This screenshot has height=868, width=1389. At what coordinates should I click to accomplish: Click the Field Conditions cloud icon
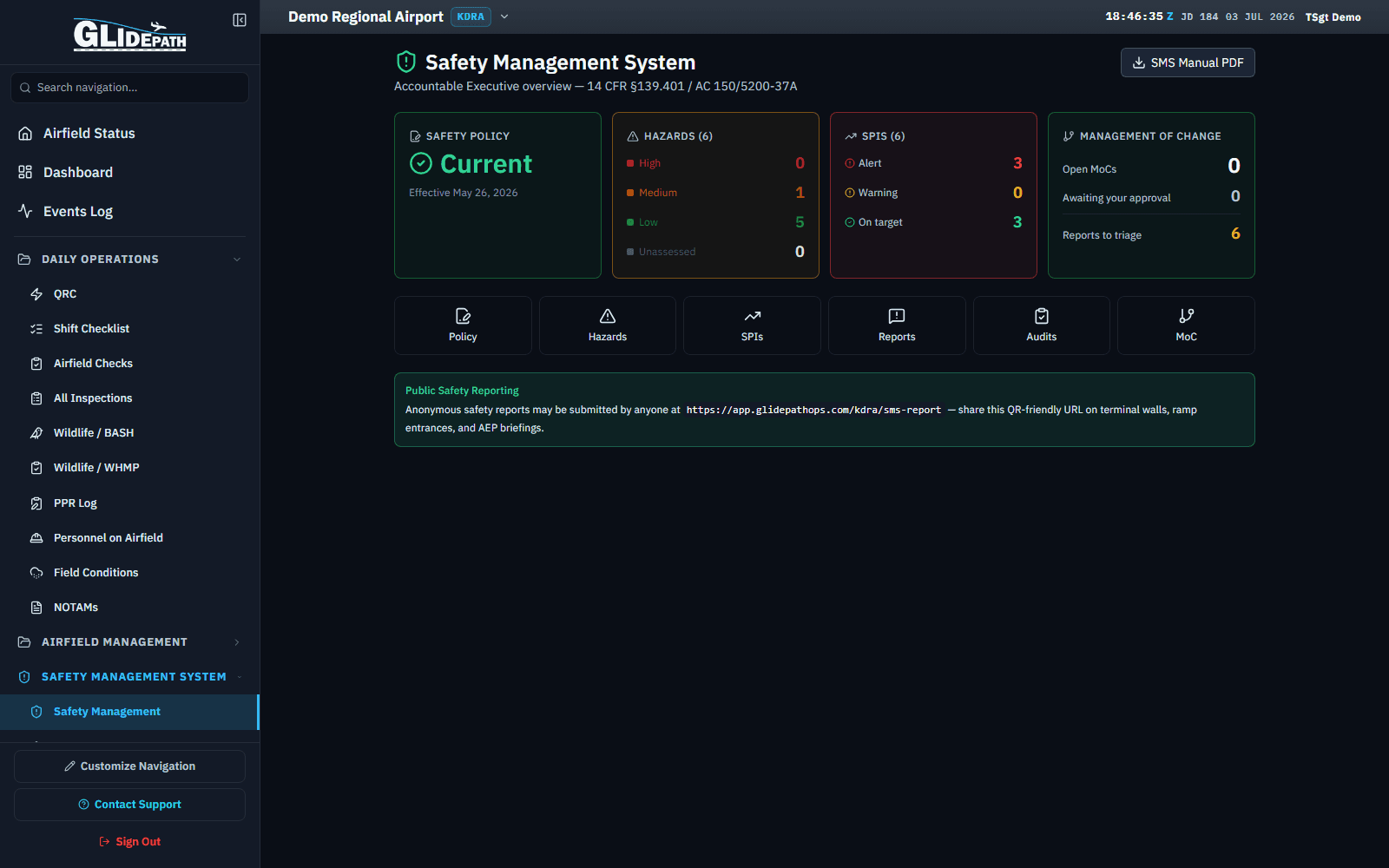click(36, 573)
